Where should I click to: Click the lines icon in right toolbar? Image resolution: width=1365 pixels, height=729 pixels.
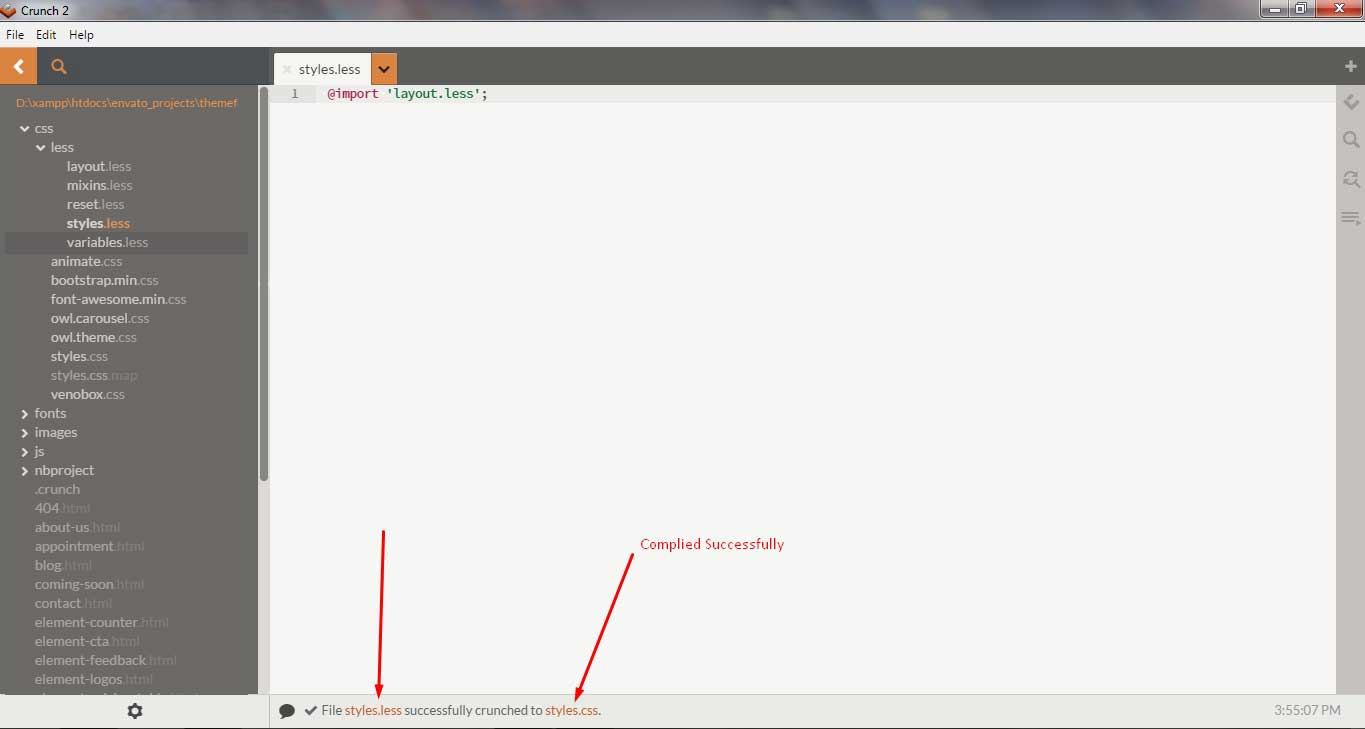point(1351,217)
